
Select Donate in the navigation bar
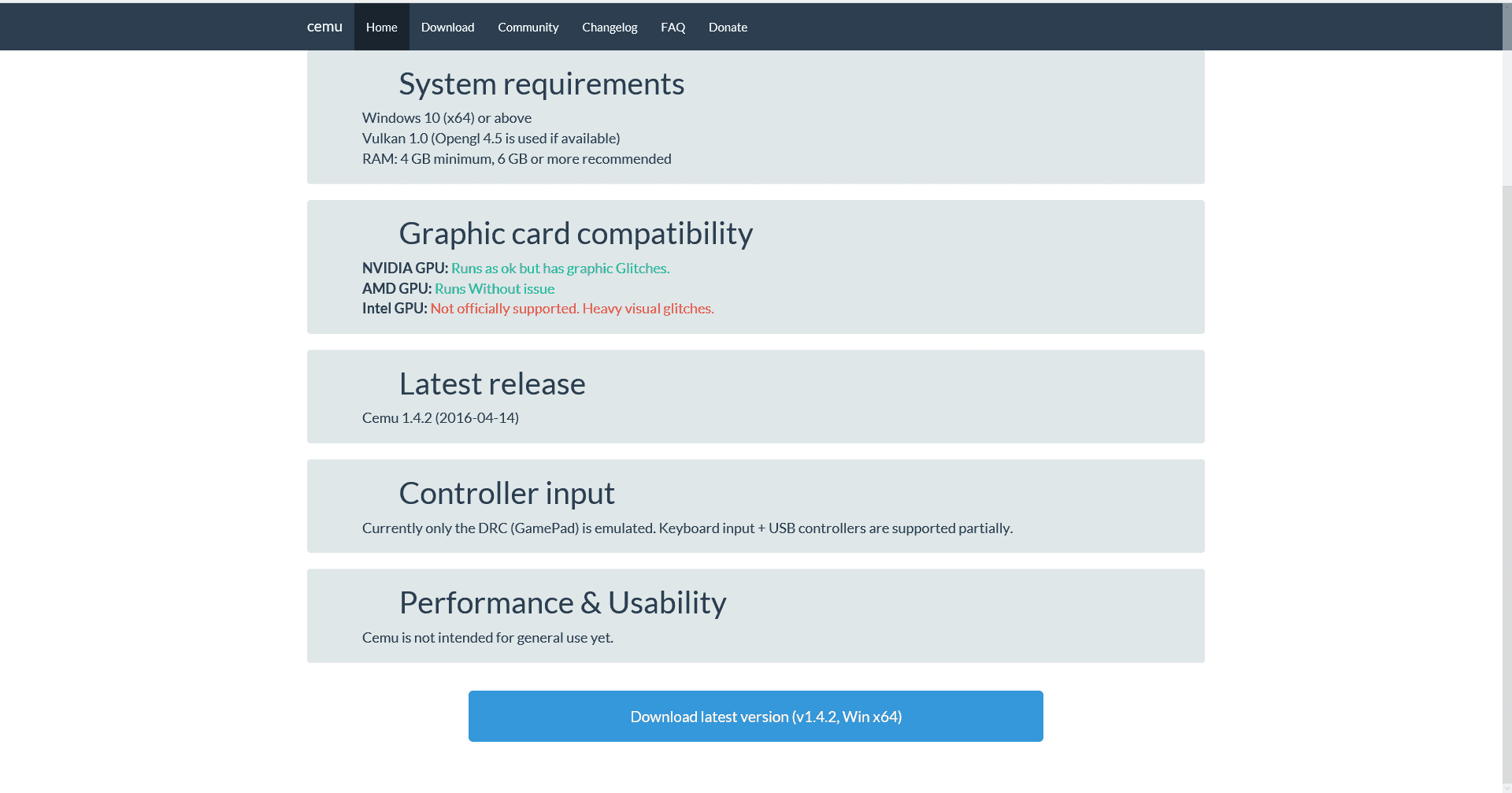point(728,27)
